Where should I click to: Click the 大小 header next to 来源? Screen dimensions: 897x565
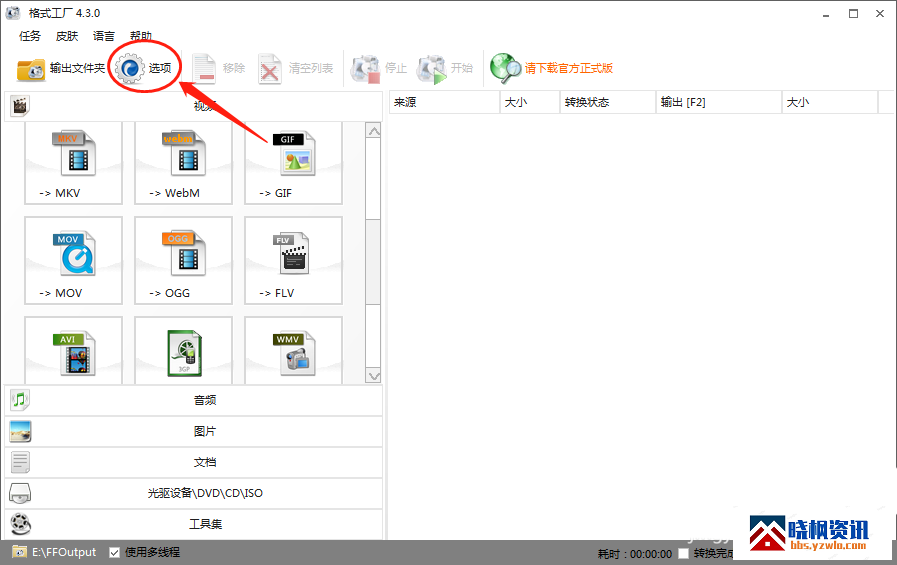pos(530,102)
